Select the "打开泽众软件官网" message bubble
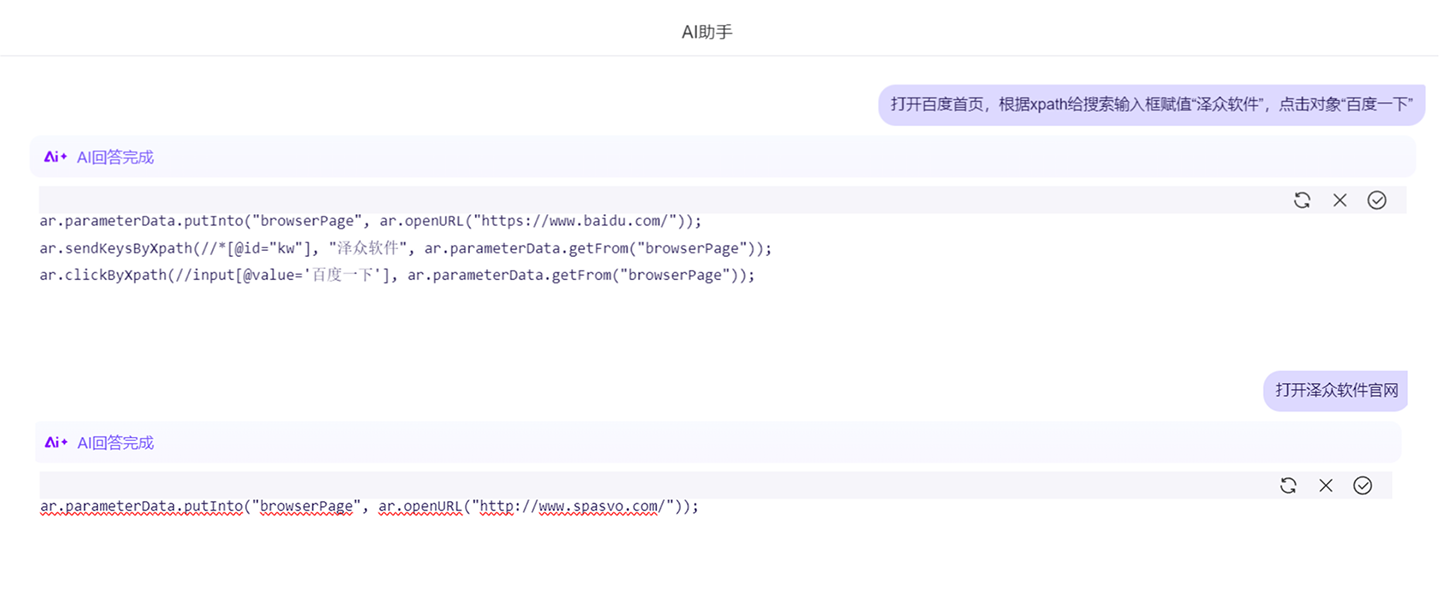The image size is (1440, 600). pyautogui.click(x=1335, y=390)
